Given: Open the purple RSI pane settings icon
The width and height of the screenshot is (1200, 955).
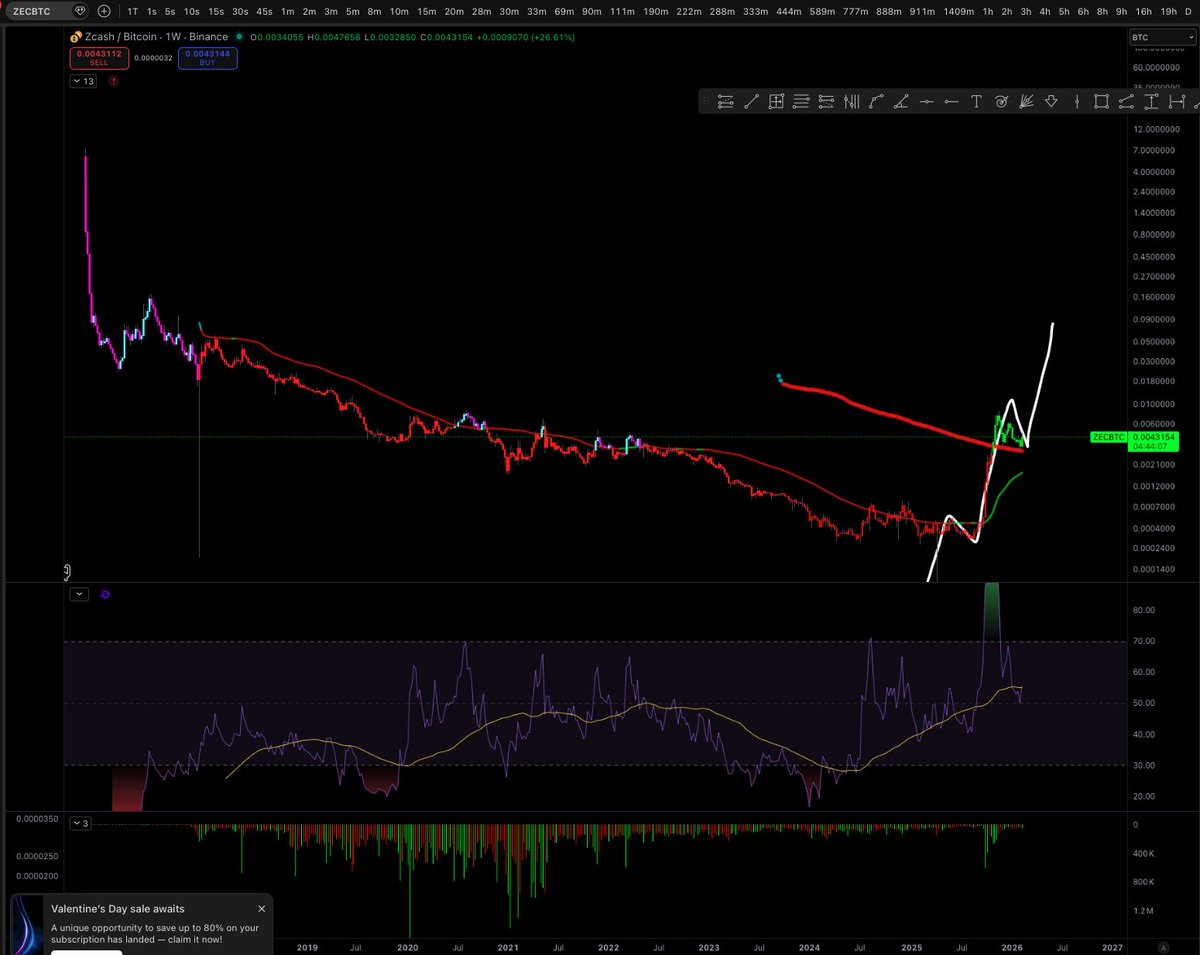Looking at the screenshot, I should [105, 594].
